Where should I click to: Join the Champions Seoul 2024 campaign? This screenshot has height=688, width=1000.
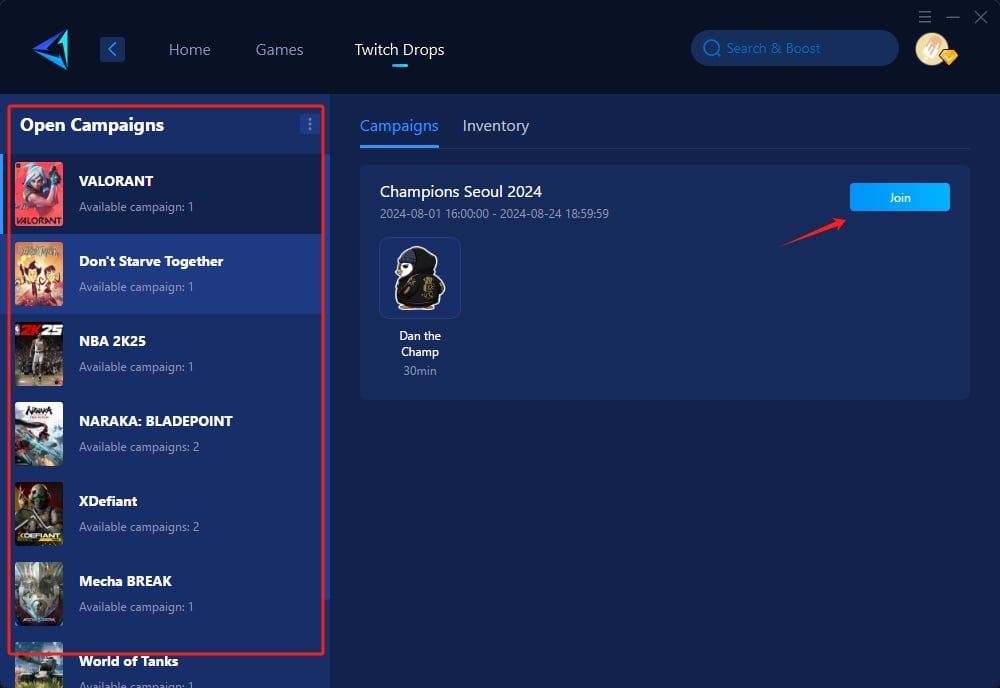[x=899, y=197]
